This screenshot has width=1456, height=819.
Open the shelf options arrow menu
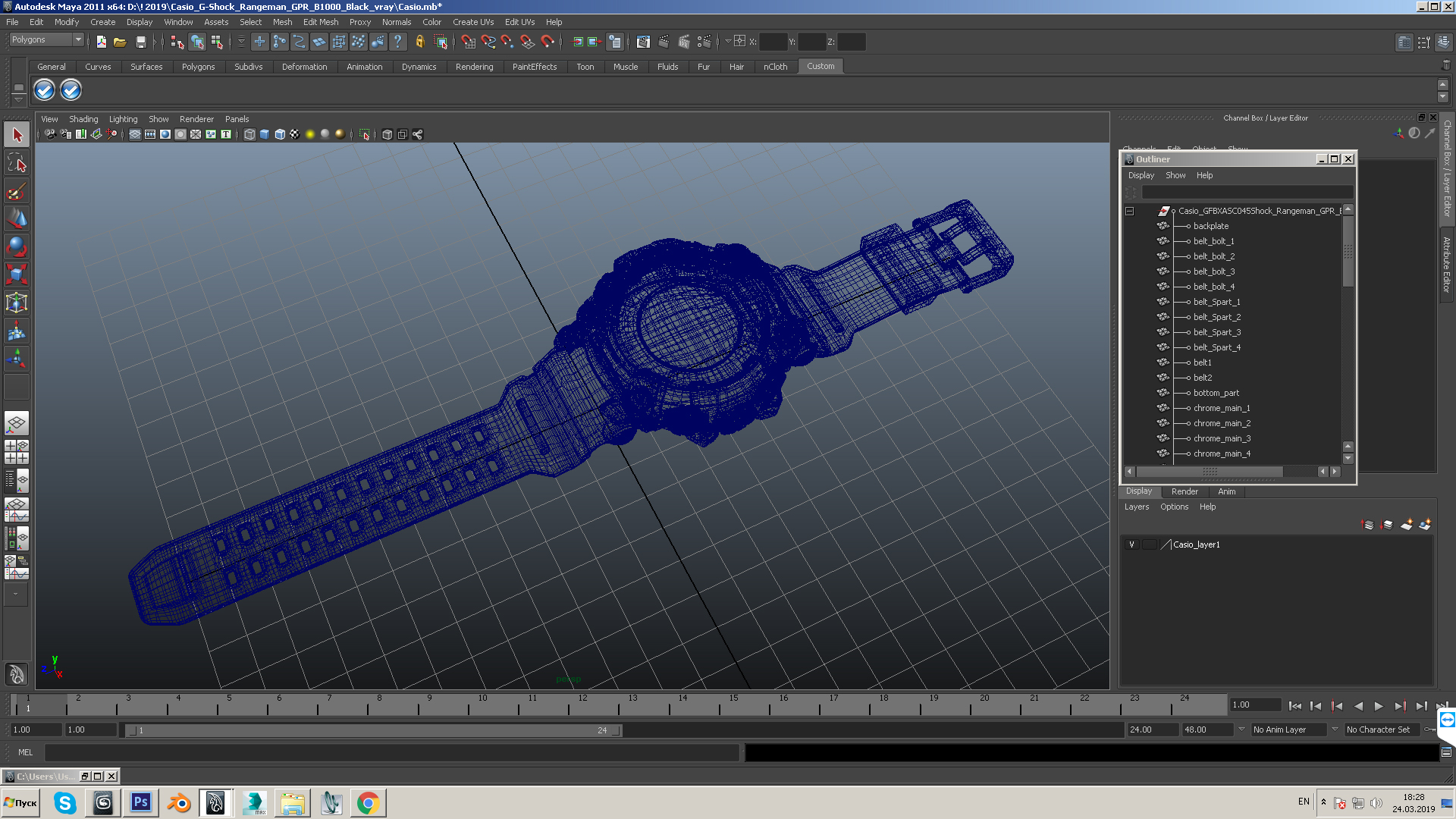(19, 99)
